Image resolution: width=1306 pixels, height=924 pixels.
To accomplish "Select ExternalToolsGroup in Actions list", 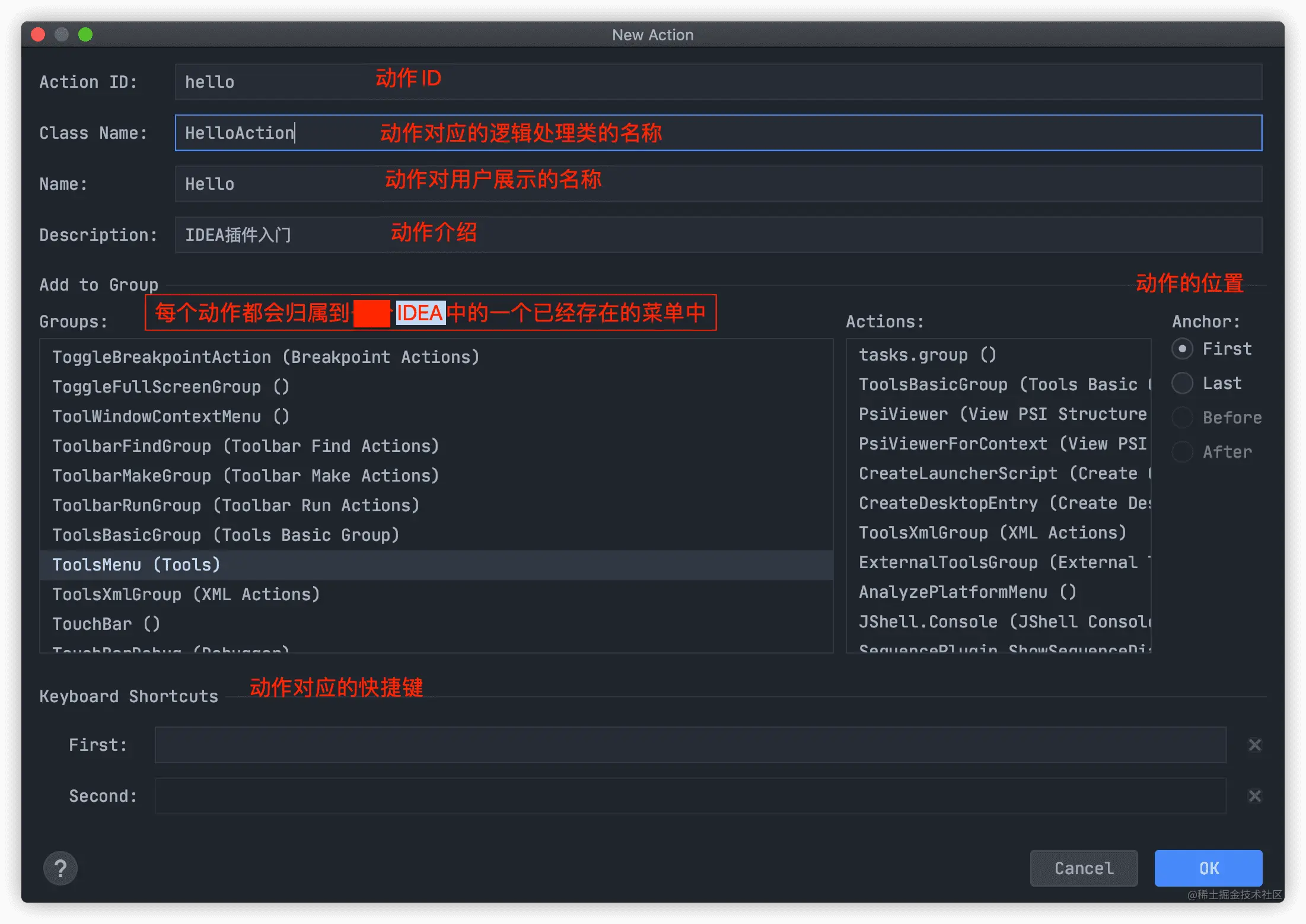I will tap(999, 562).
